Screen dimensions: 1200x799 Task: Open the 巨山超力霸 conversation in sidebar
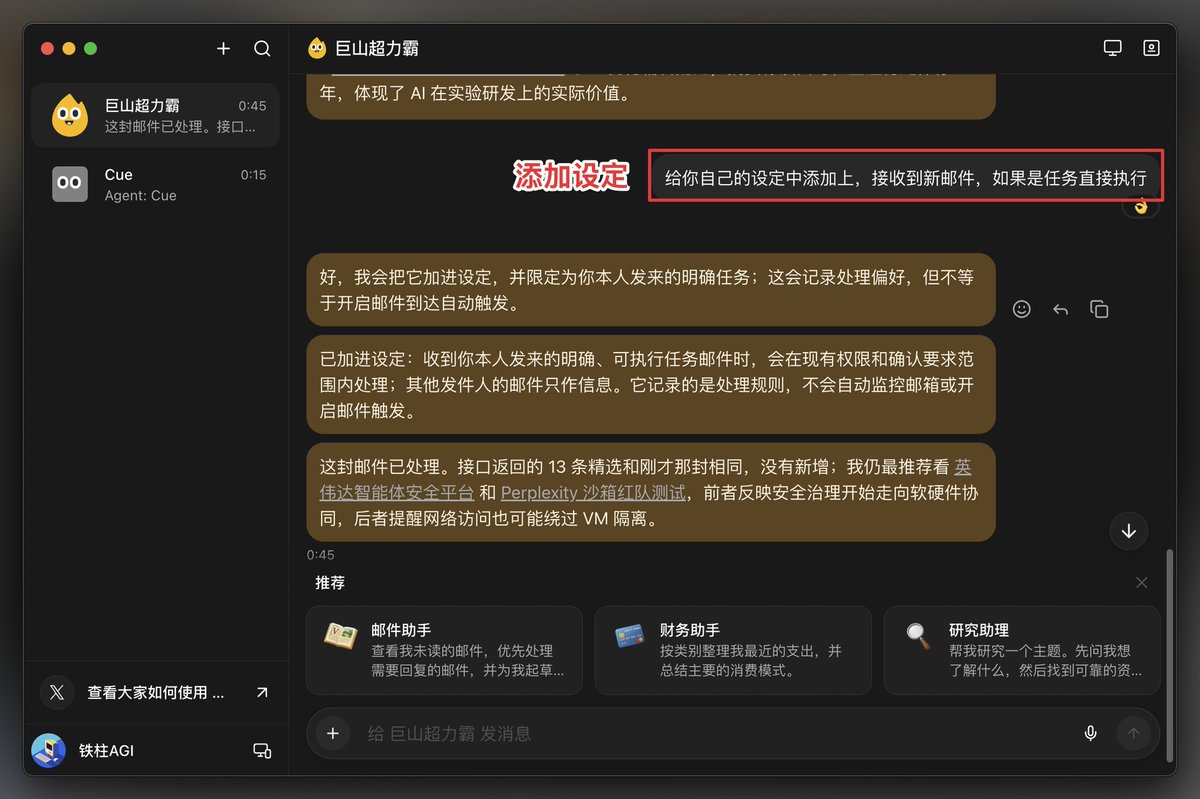coord(155,116)
